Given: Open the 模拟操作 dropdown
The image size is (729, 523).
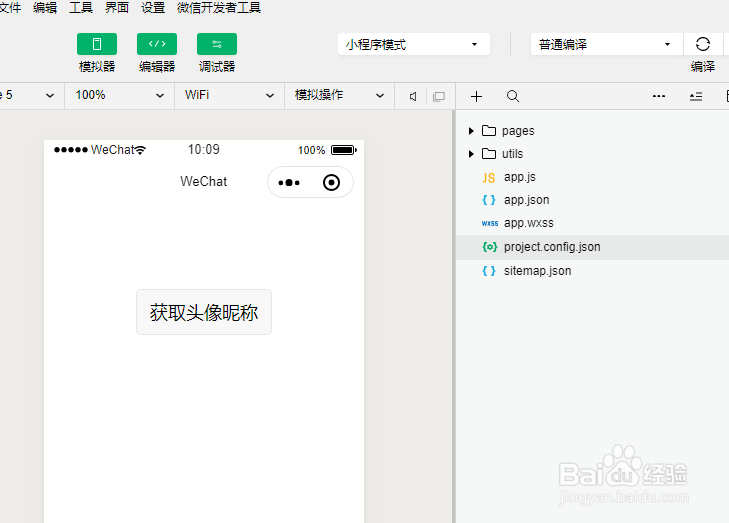Looking at the screenshot, I should point(339,95).
